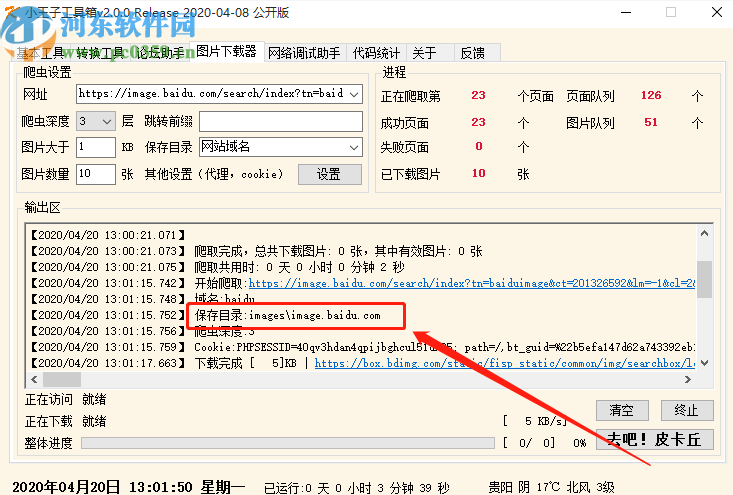This screenshot has height=495, width=733.
Task: Click the 保存目录:images\image.baidu.com log line
Action: [287, 316]
